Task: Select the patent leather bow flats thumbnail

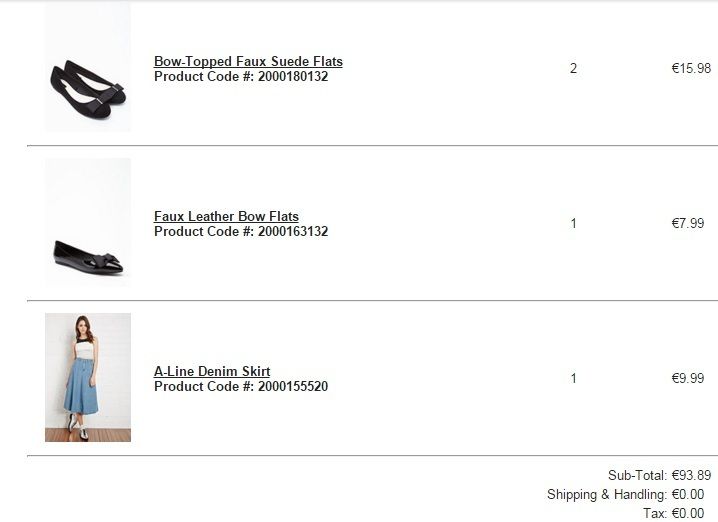Action: (88, 224)
